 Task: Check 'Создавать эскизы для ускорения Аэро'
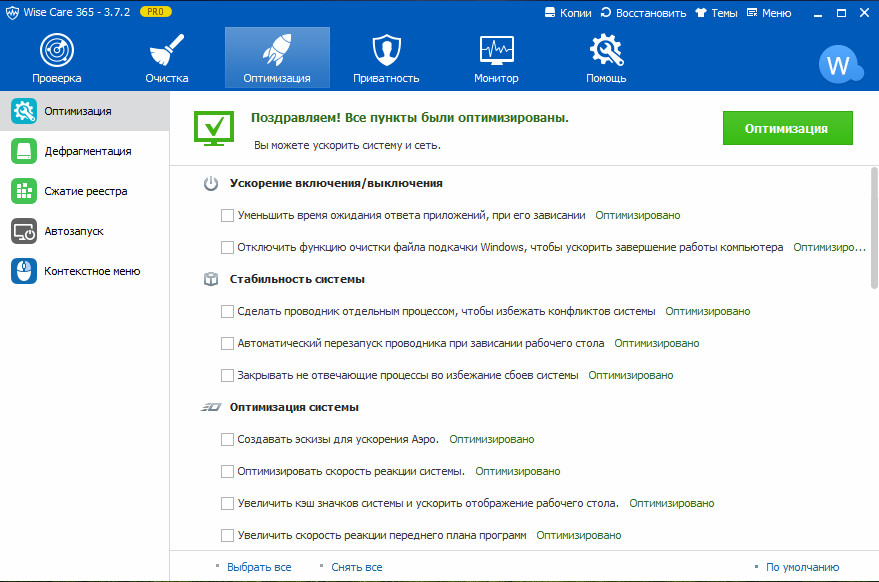tap(227, 439)
